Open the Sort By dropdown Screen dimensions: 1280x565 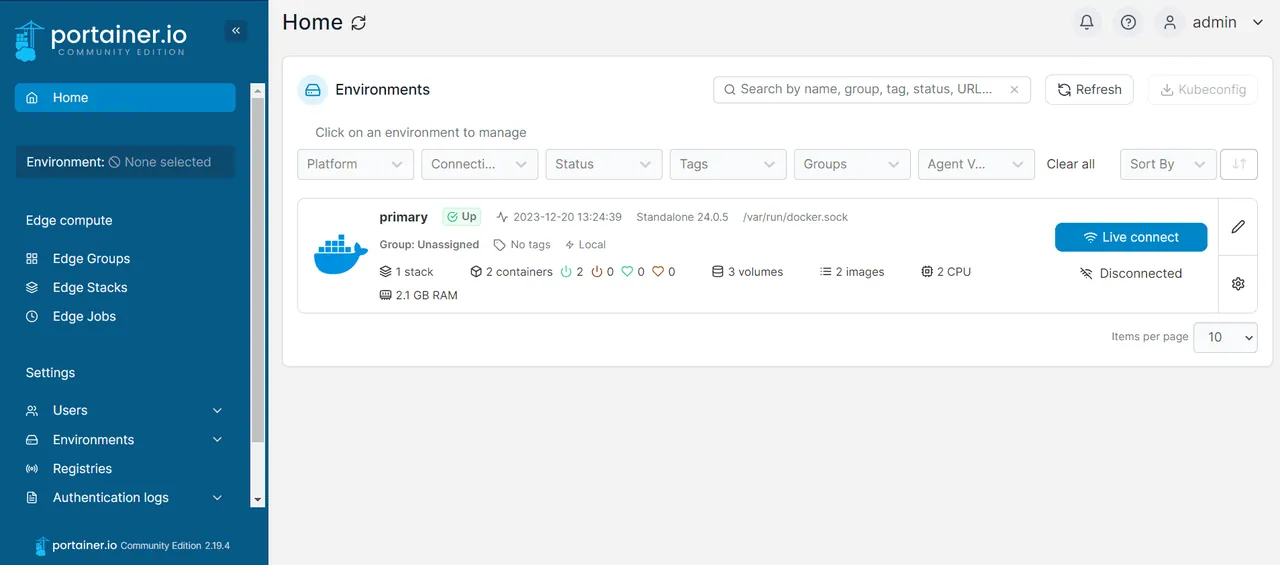(1168, 164)
